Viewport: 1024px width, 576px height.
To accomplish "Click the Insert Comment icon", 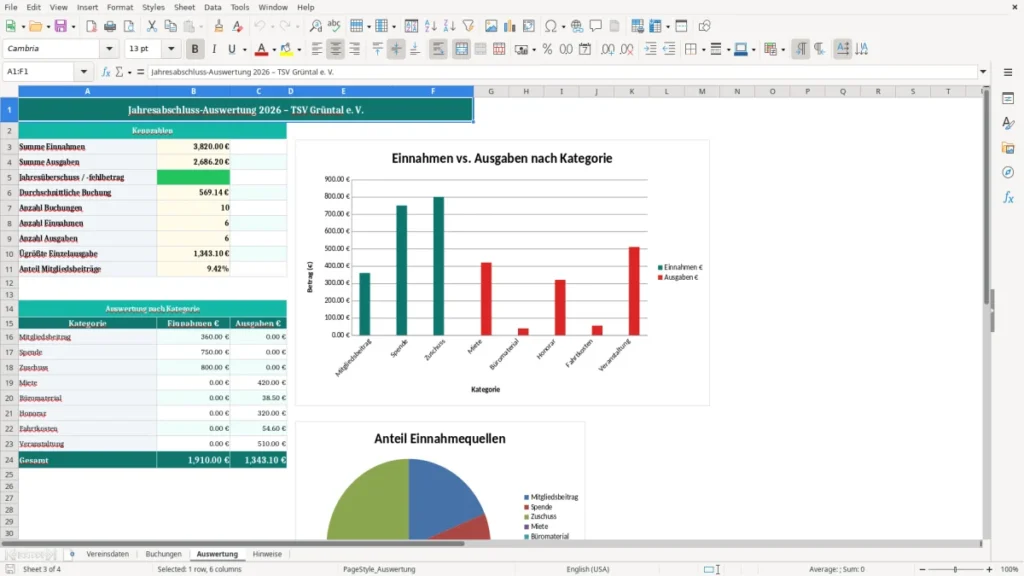I will [596, 26].
